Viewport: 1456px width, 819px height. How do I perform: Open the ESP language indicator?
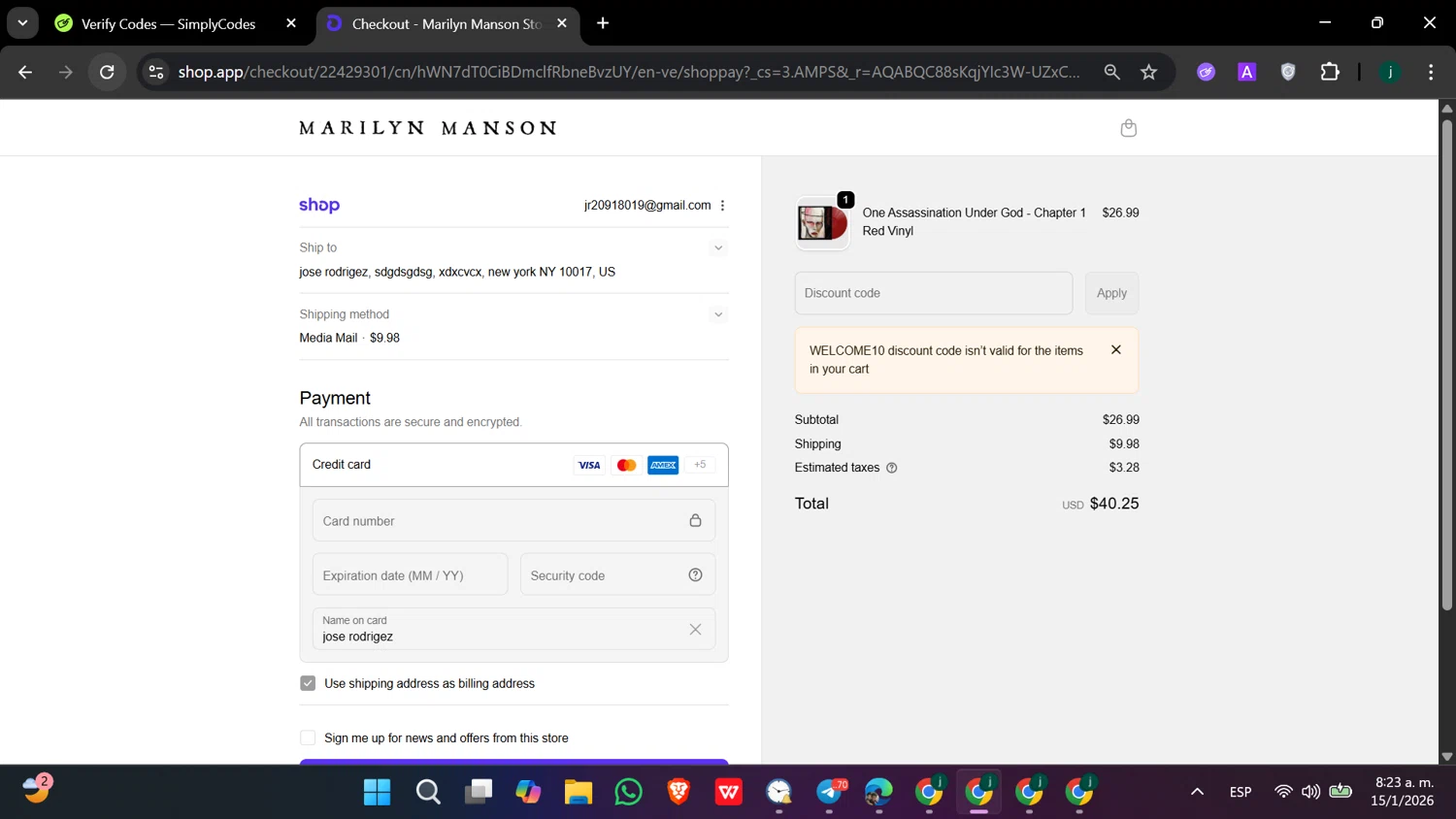coord(1240,792)
